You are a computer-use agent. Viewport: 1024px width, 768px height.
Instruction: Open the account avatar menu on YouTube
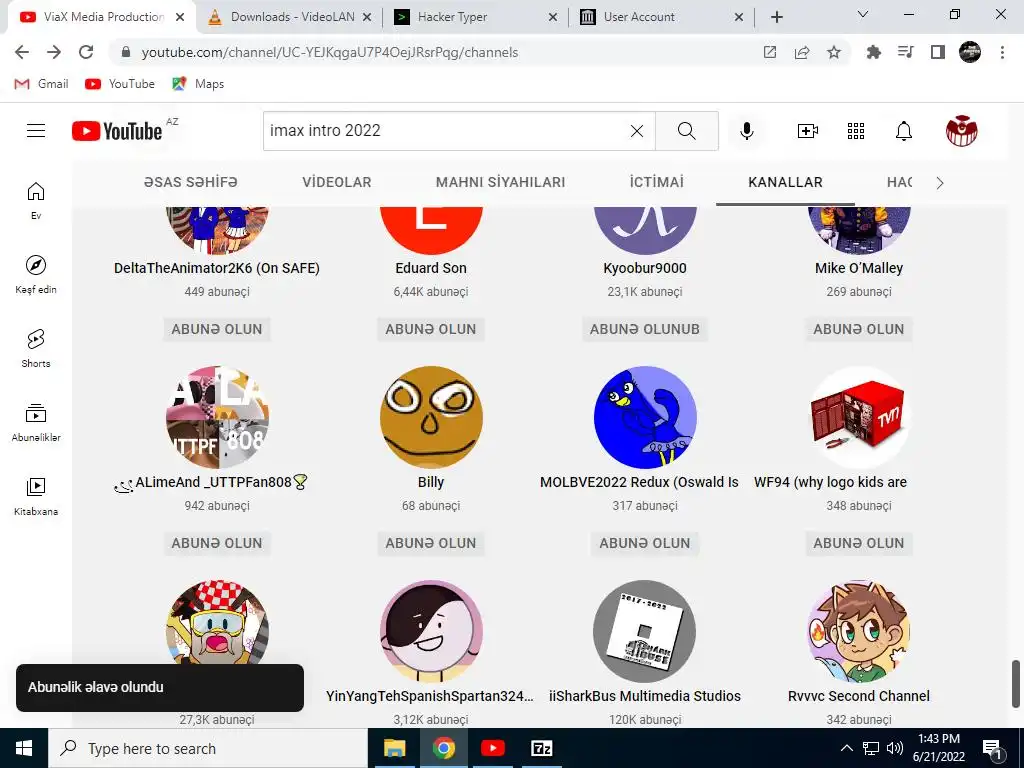[x=961, y=131]
